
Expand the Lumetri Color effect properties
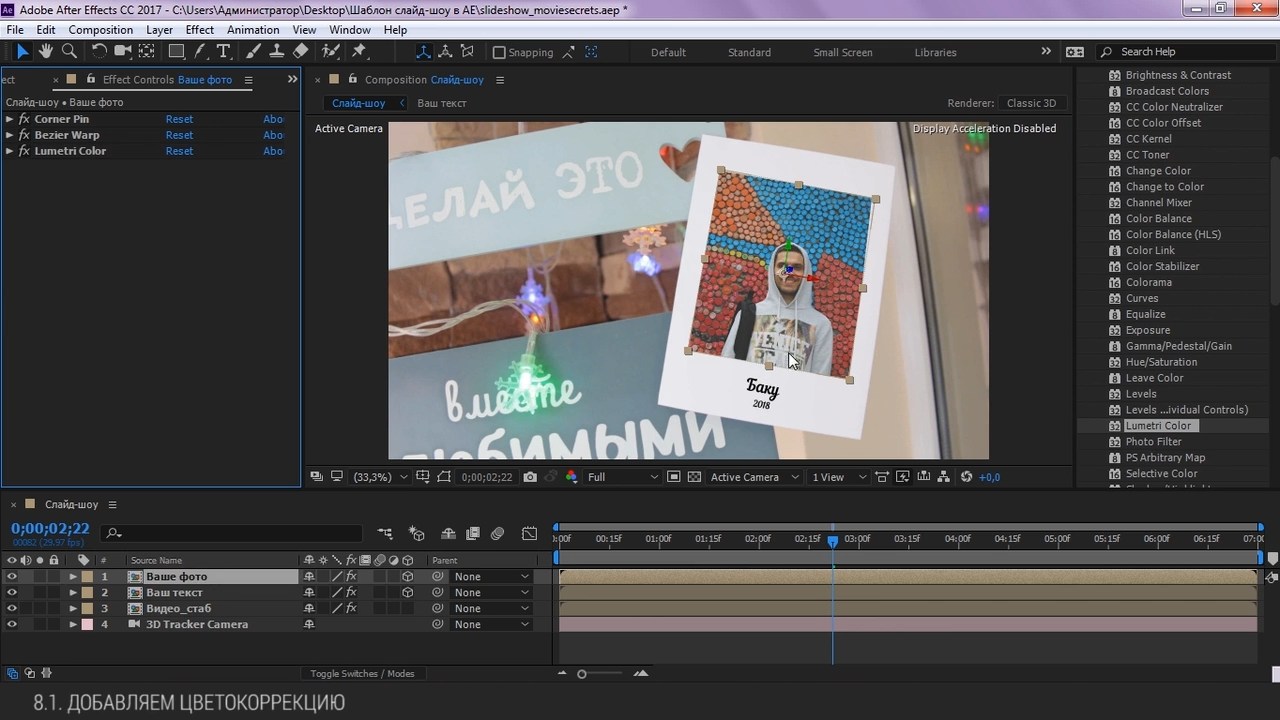pyautogui.click(x=10, y=151)
